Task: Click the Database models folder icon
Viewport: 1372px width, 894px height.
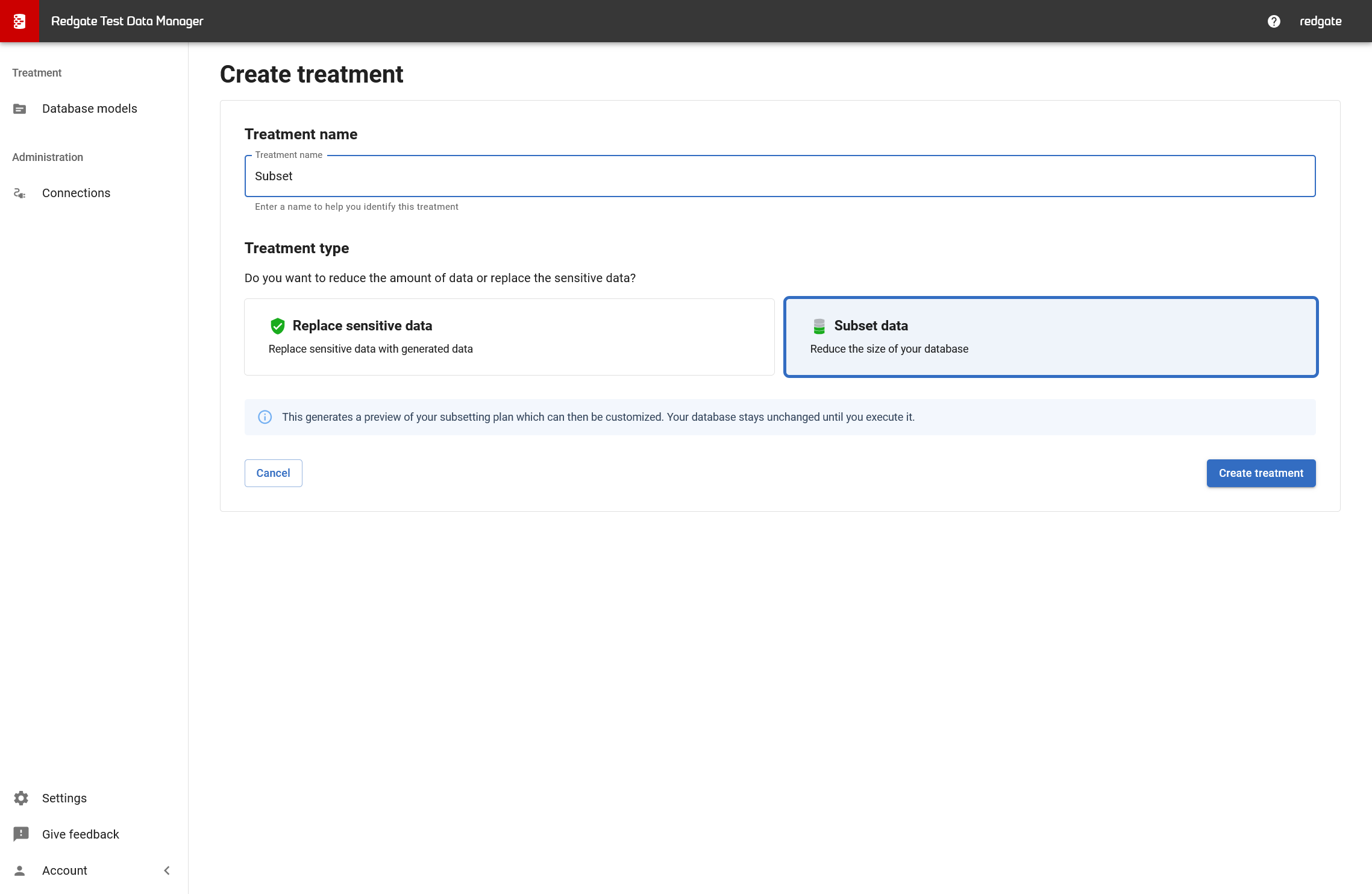Action: (x=20, y=109)
